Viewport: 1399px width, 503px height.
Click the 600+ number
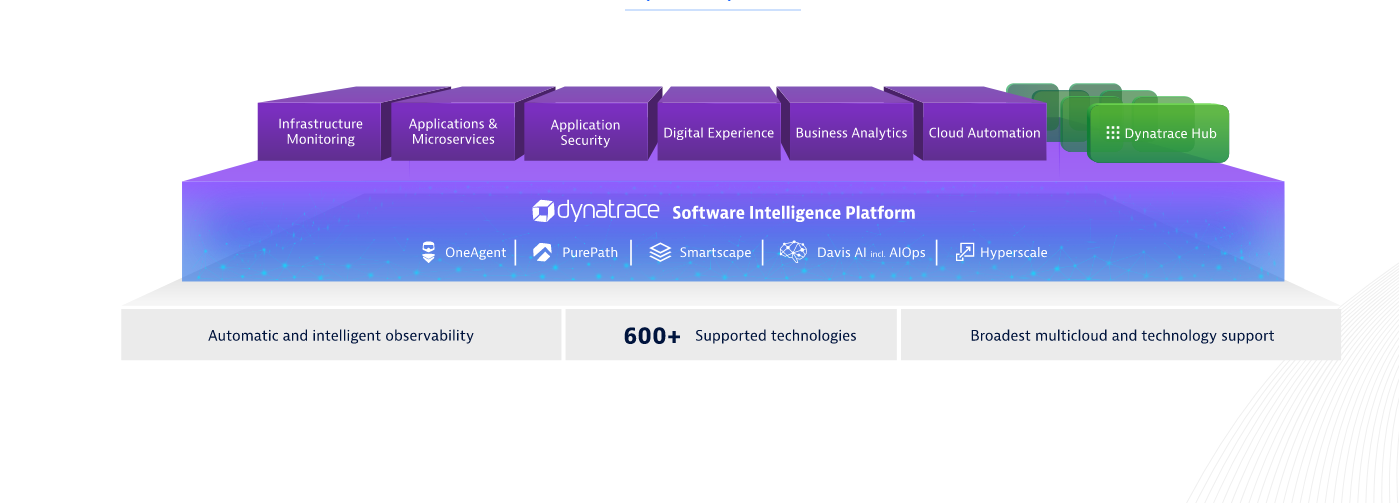(x=652, y=336)
